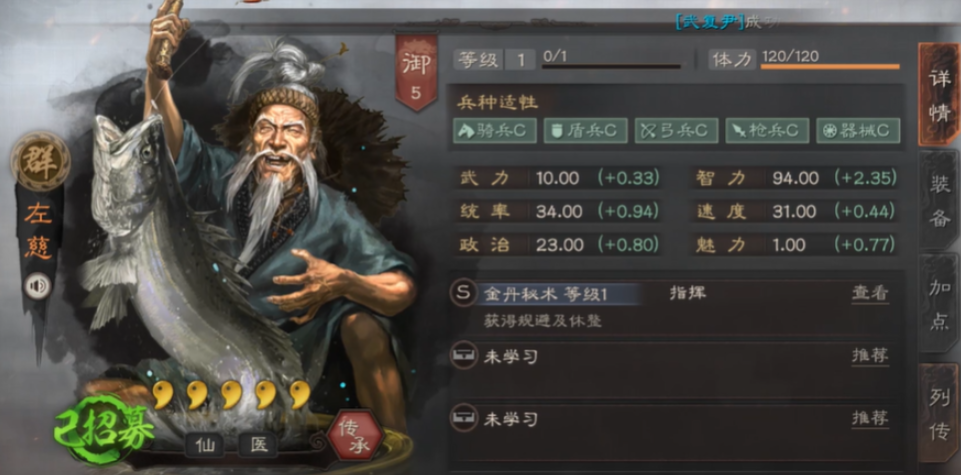The image size is (961, 475).
Task: Click the red 传承 button
Action: [355, 436]
